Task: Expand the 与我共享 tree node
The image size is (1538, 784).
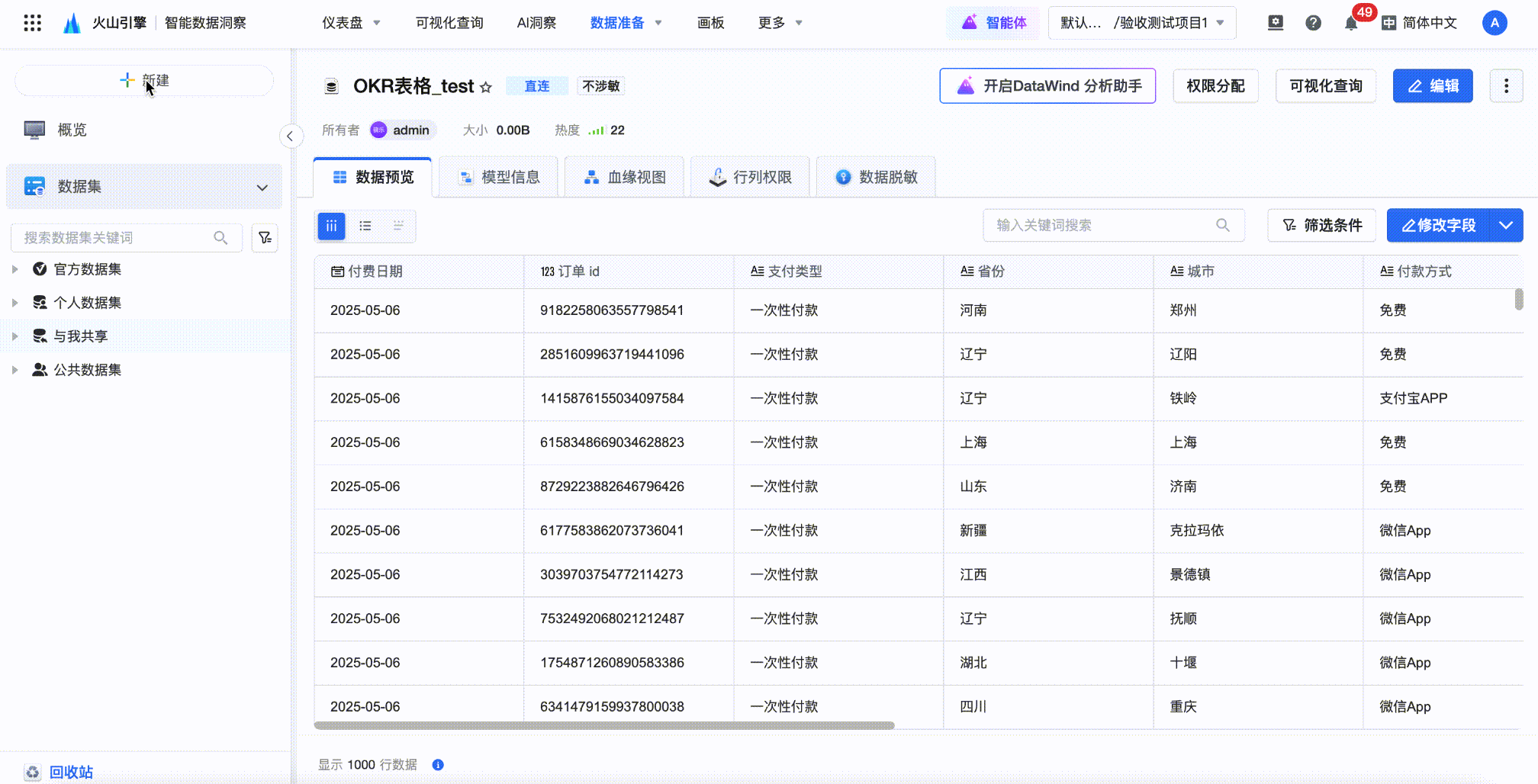Action: pos(14,336)
